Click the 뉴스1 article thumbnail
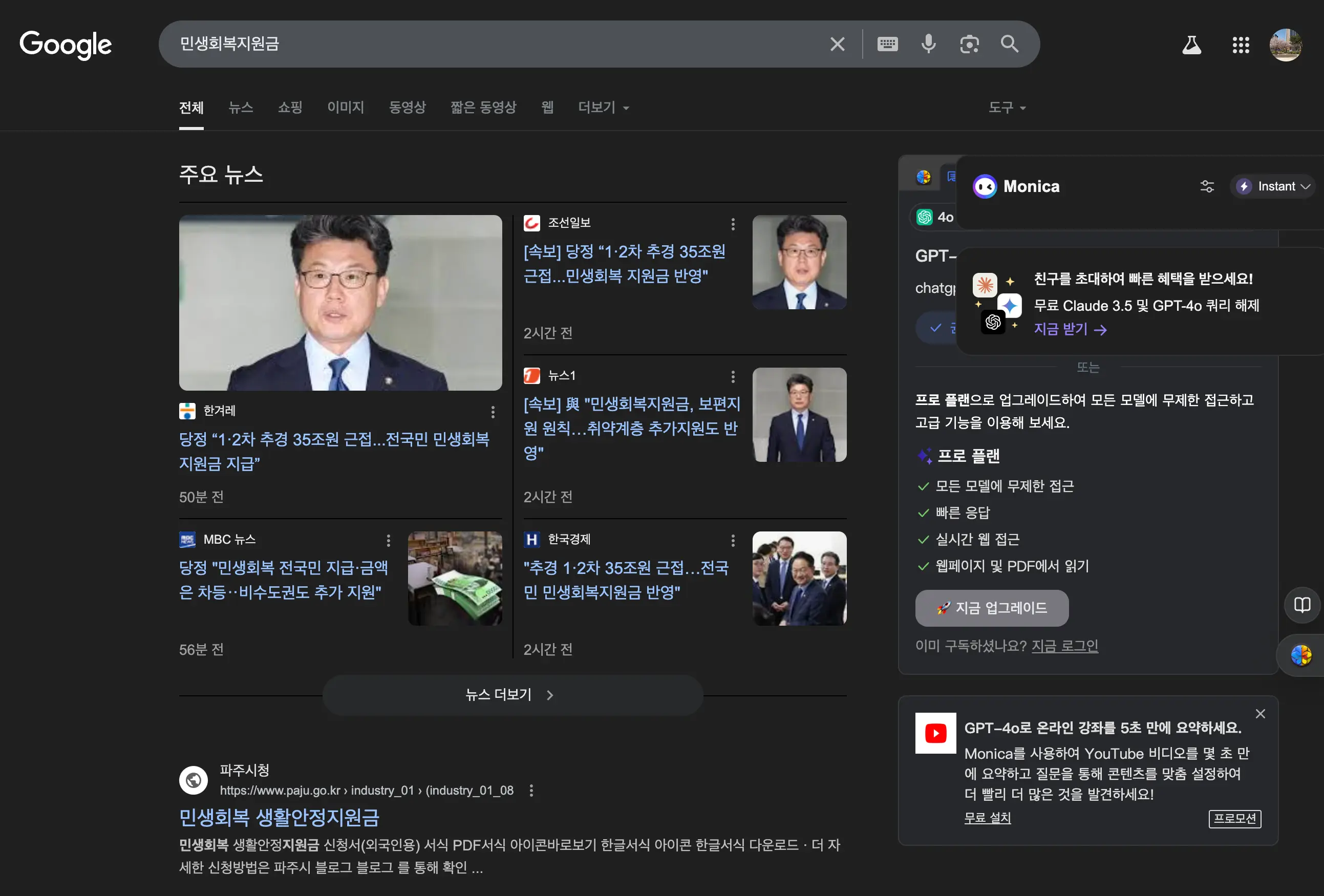This screenshot has height=896, width=1324. (799, 415)
